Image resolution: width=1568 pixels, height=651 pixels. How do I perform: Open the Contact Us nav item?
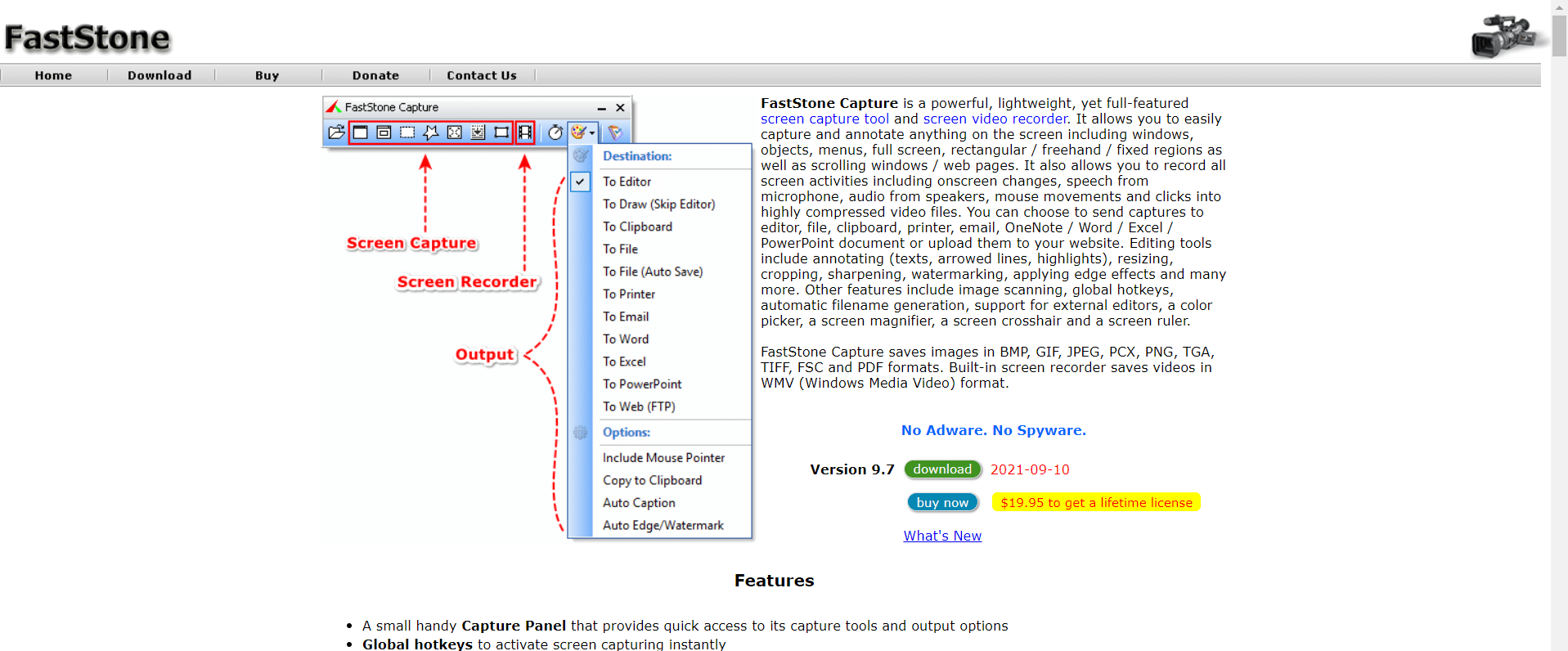(482, 75)
